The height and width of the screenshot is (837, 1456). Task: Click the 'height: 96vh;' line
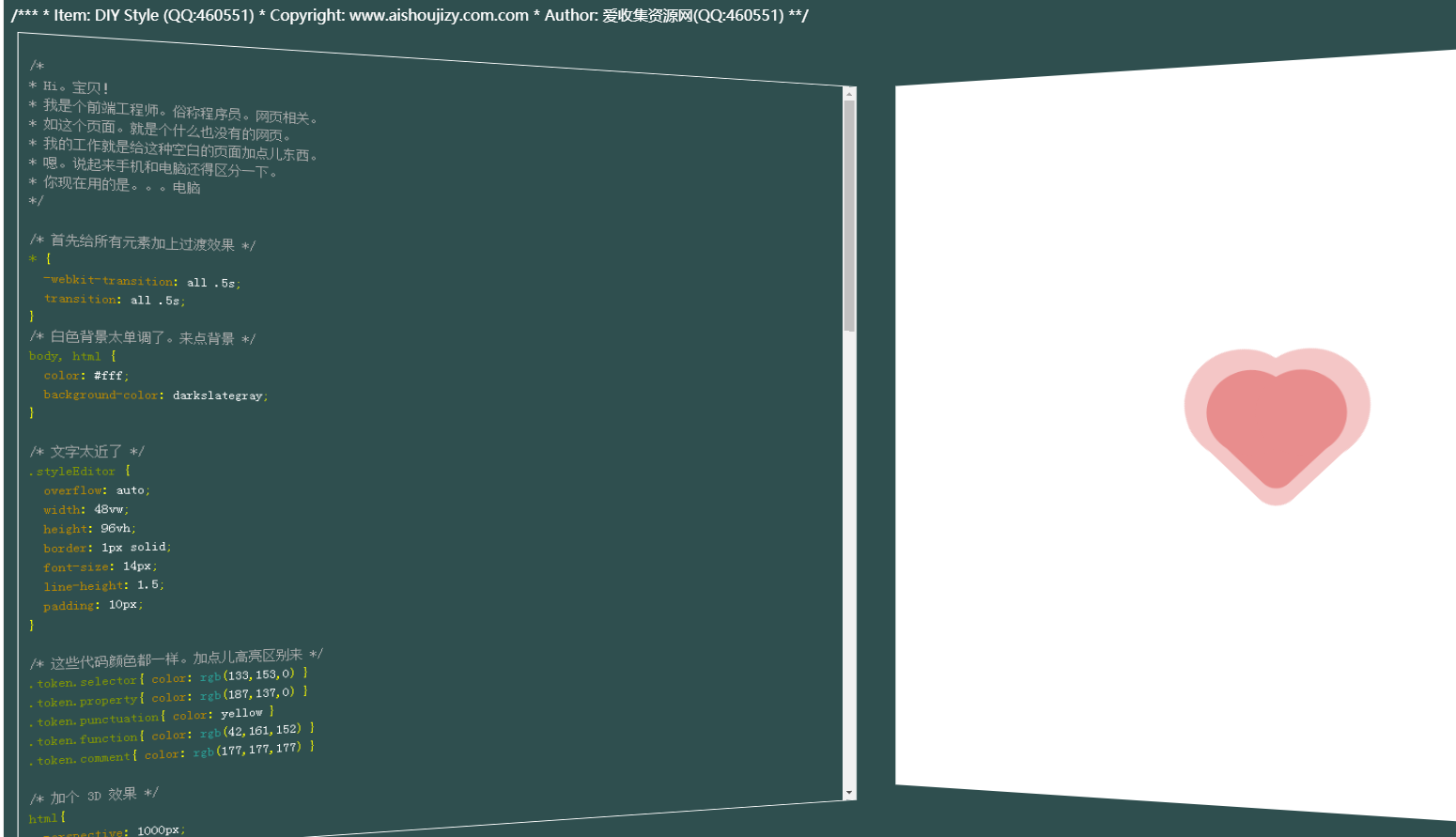pyautogui.click(x=89, y=529)
